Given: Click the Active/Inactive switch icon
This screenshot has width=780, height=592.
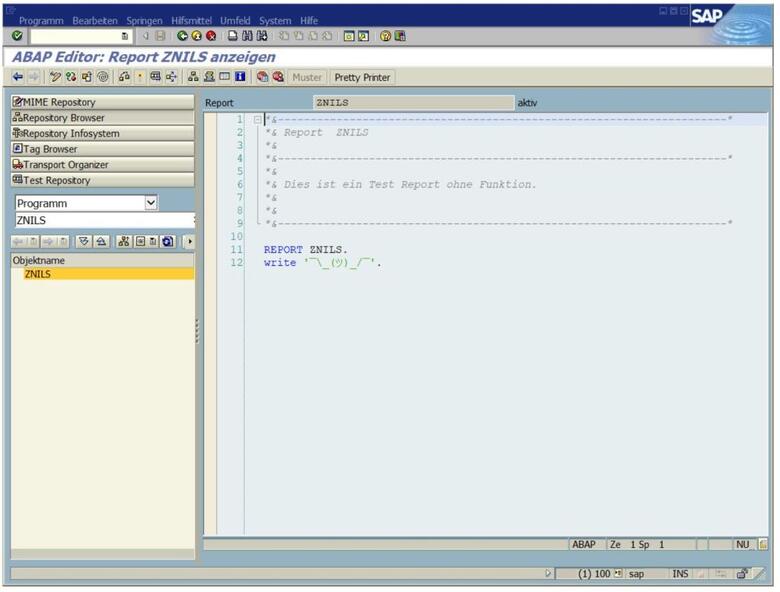Looking at the screenshot, I should [71, 77].
